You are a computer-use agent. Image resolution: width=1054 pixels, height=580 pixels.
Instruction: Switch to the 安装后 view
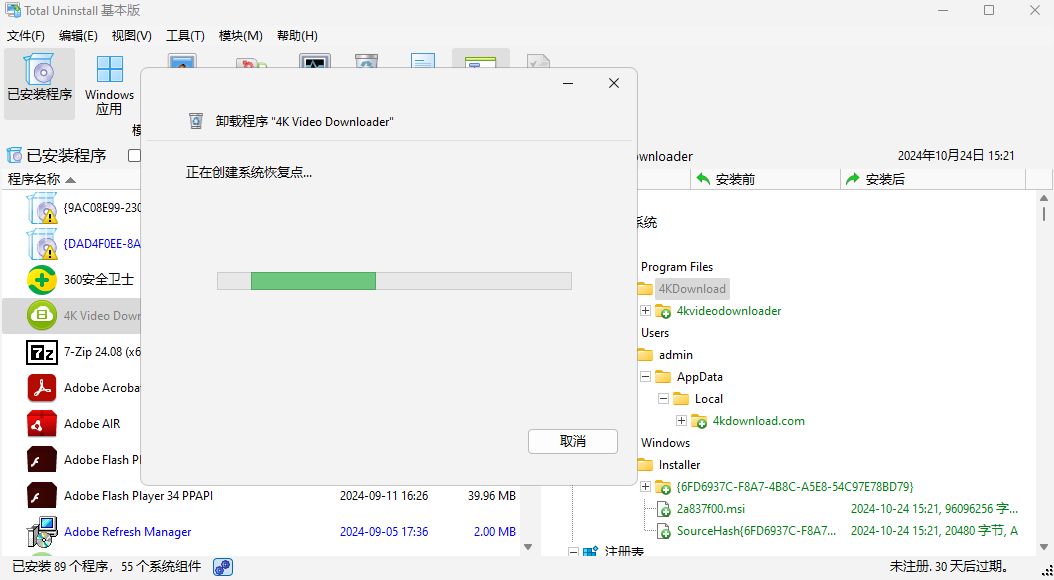[x=932, y=179]
